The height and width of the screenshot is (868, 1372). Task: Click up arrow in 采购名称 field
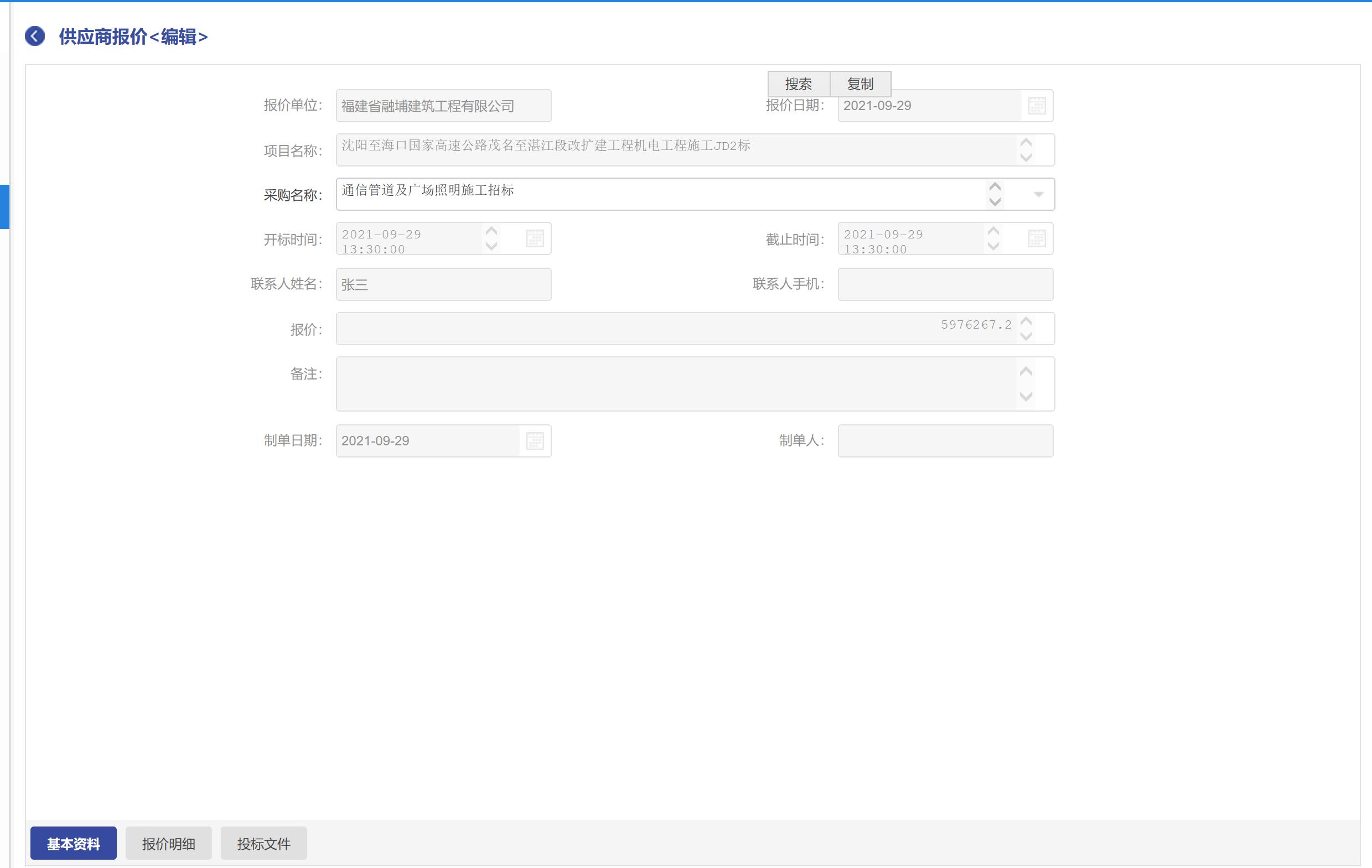(995, 187)
